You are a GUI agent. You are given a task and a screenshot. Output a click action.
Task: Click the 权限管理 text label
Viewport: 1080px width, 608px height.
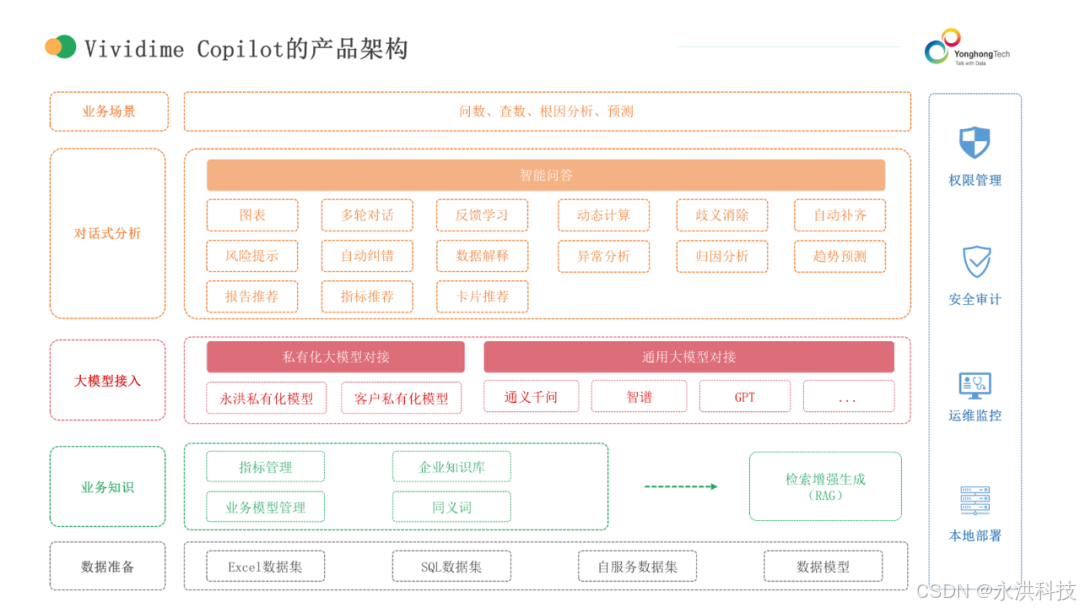click(x=975, y=180)
